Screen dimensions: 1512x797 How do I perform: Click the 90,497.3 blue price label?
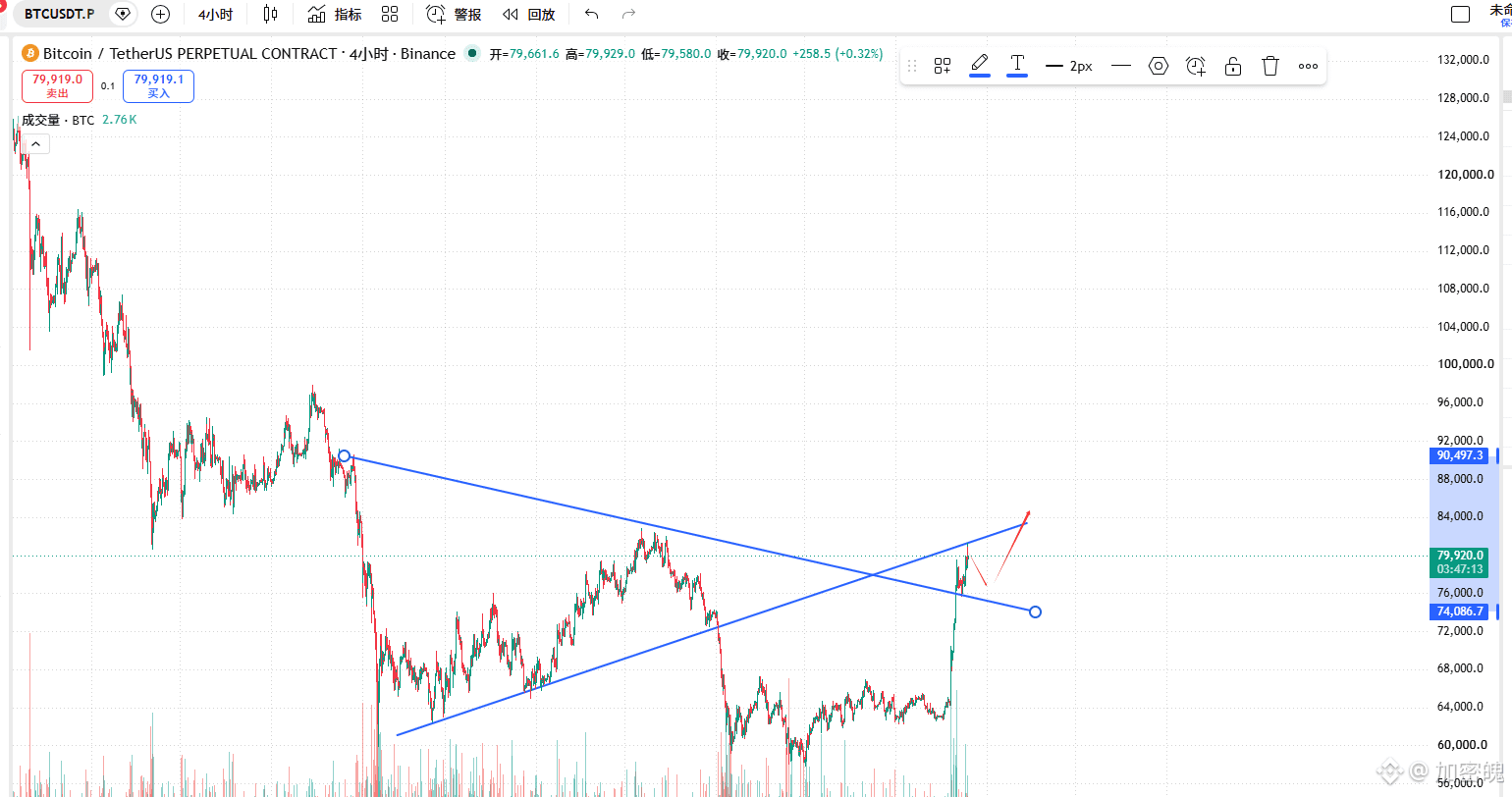pyautogui.click(x=1460, y=455)
